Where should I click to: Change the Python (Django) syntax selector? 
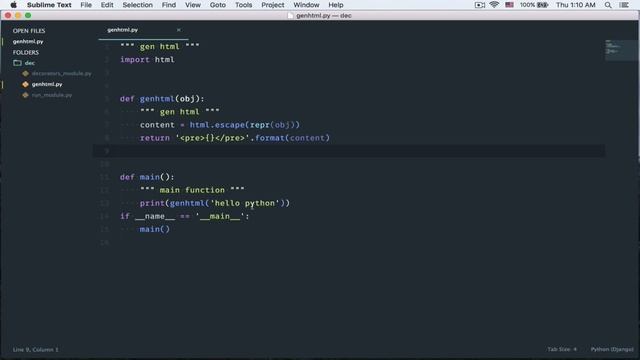[x=612, y=349]
